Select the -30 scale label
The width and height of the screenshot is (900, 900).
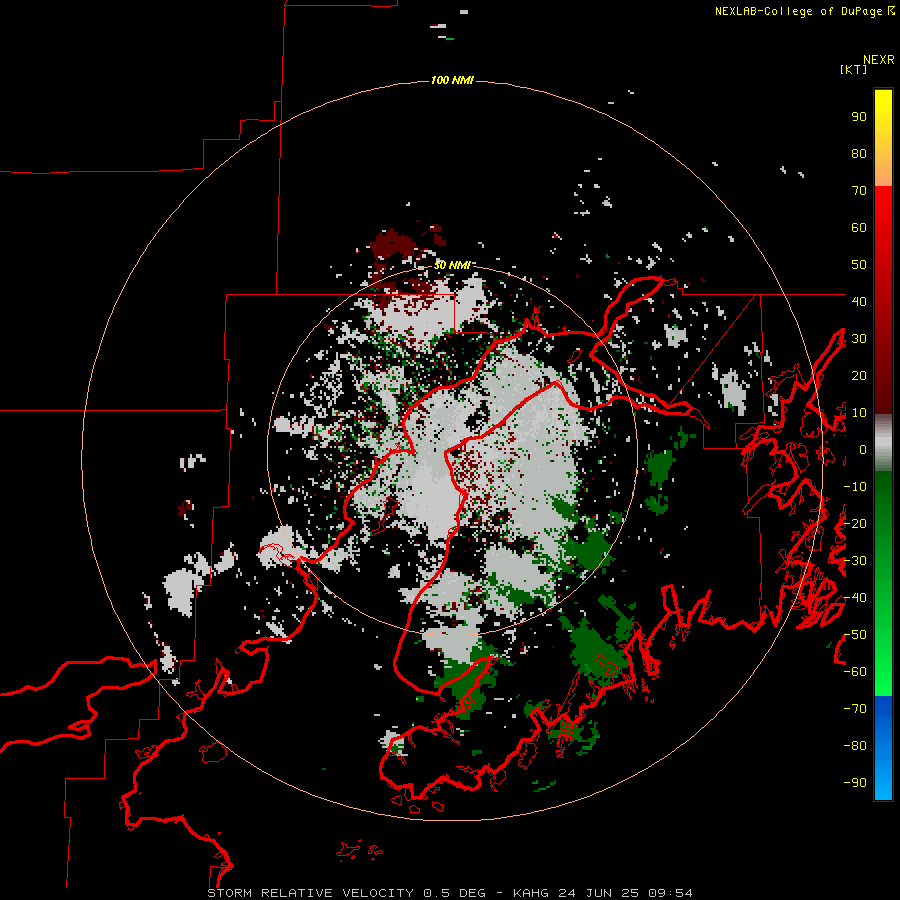(855, 561)
